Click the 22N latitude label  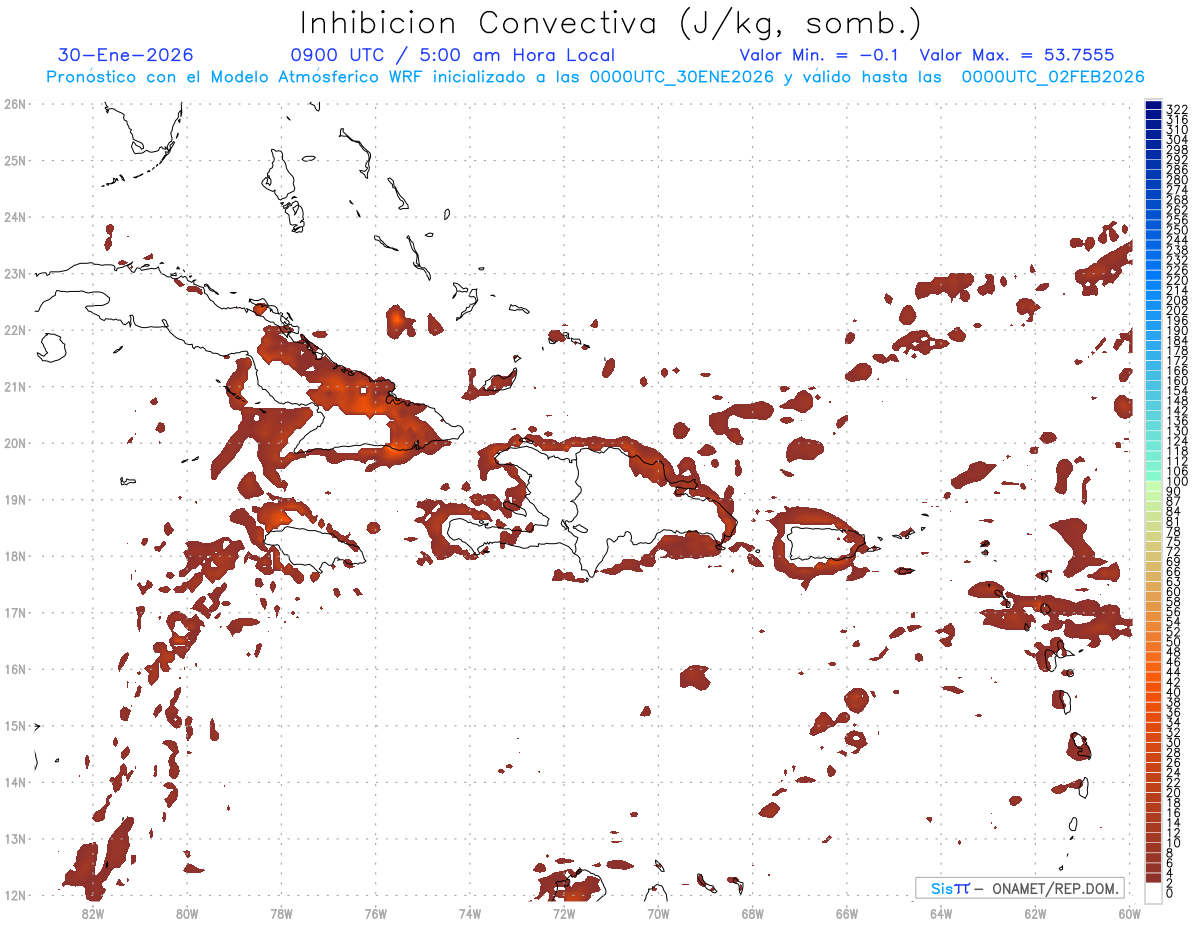point(15,329)
